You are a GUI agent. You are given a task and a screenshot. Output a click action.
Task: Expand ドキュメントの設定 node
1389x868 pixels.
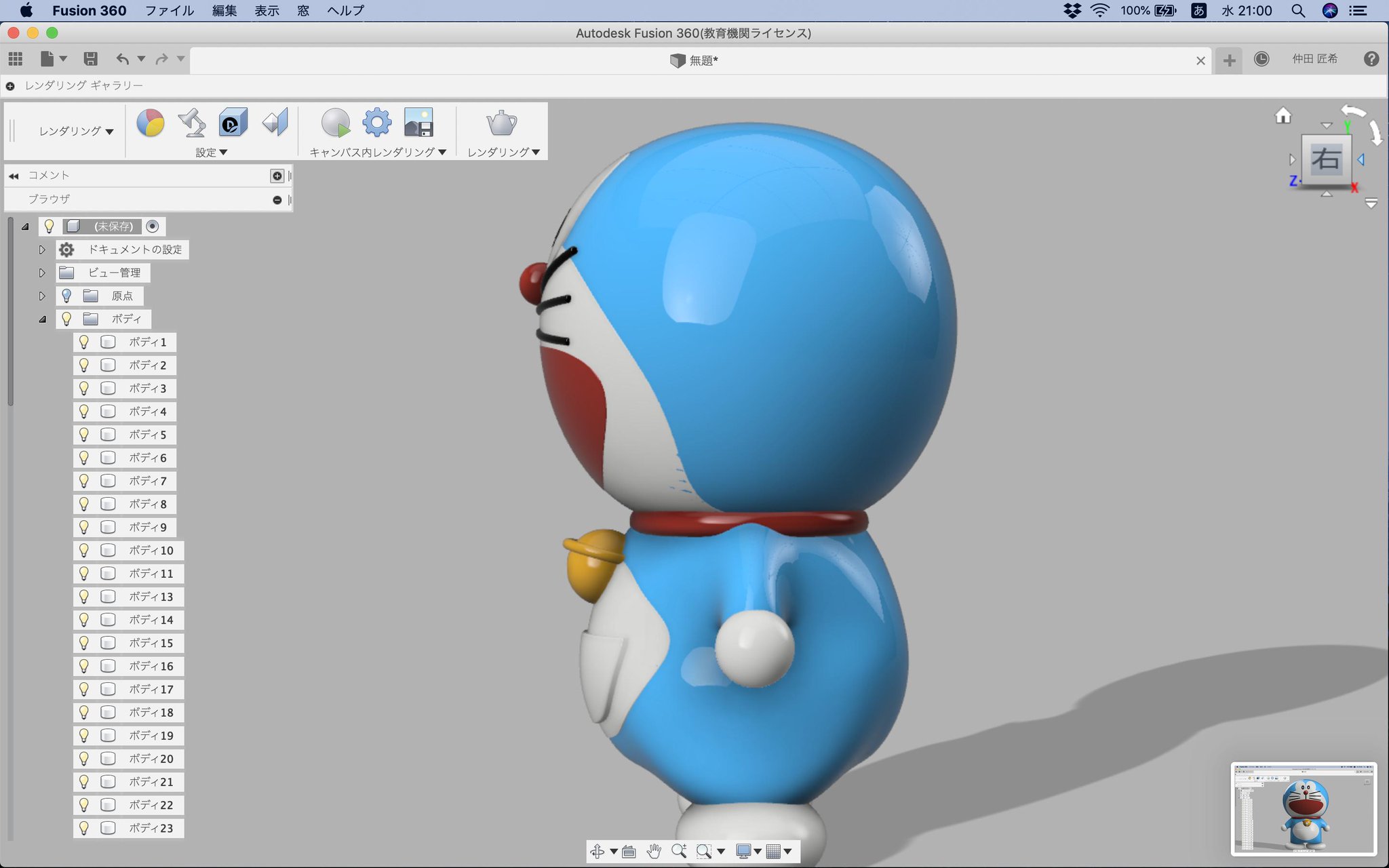coord(42,250)
